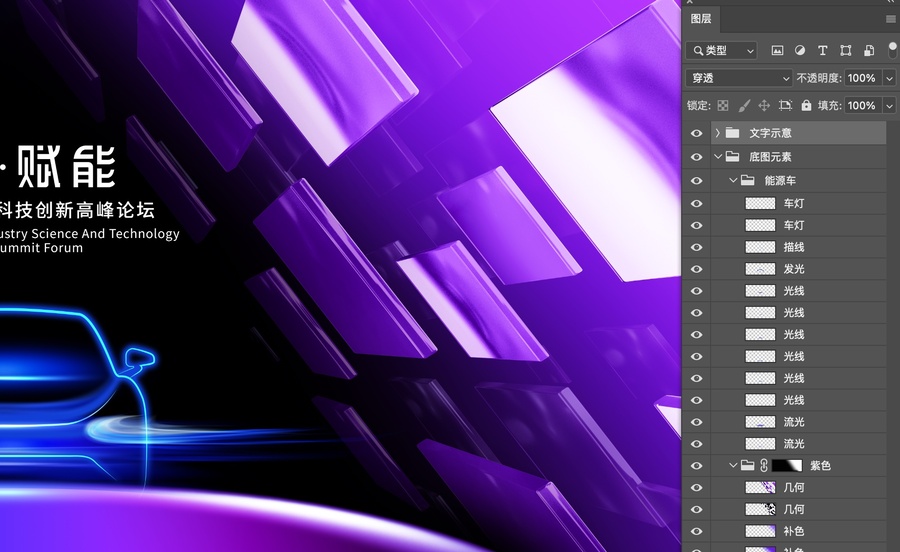Viewport: 900px width, 552px height.
Task: Lock all attributes with padlock icon
Action: click(806, 106)
